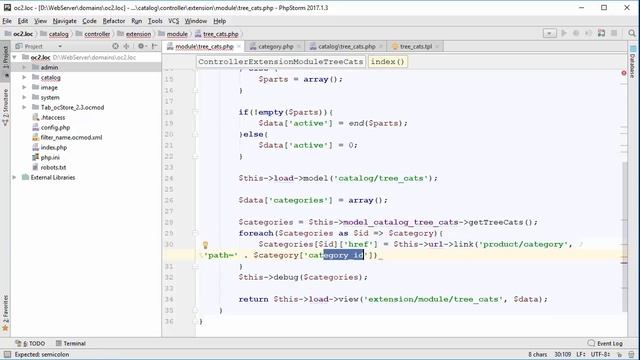Click the Run (play) toolbar icon
This screenshot has height=360, width=640.
[x=564, y=33]
